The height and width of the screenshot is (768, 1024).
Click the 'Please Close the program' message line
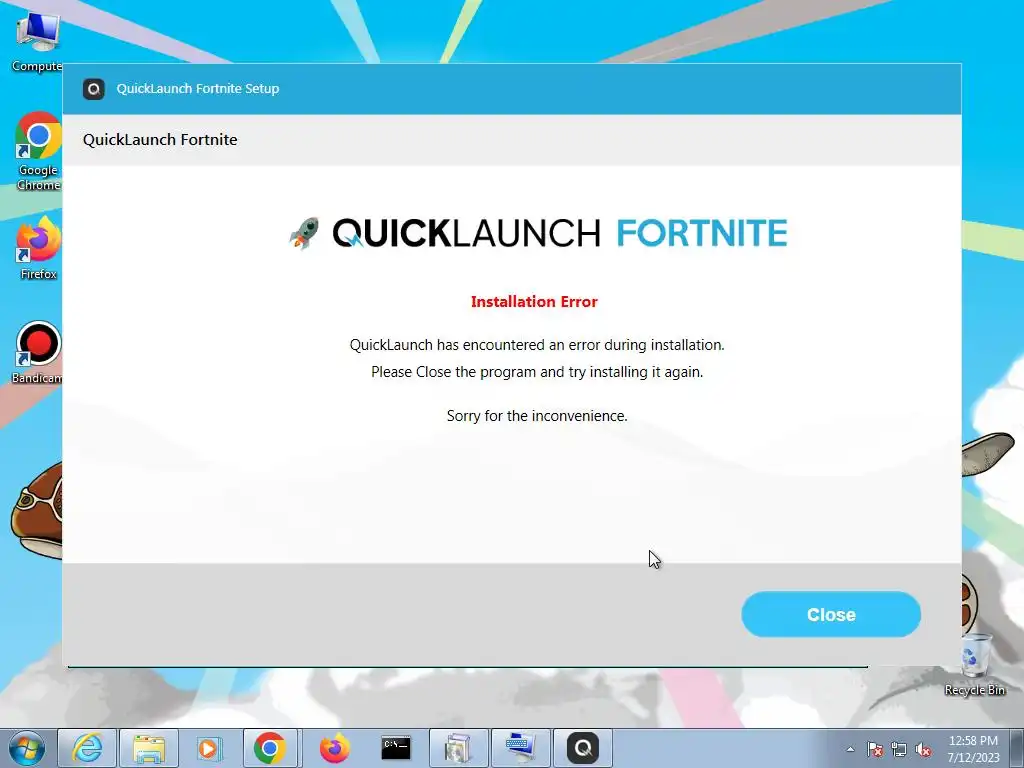(x=537, y=372)
